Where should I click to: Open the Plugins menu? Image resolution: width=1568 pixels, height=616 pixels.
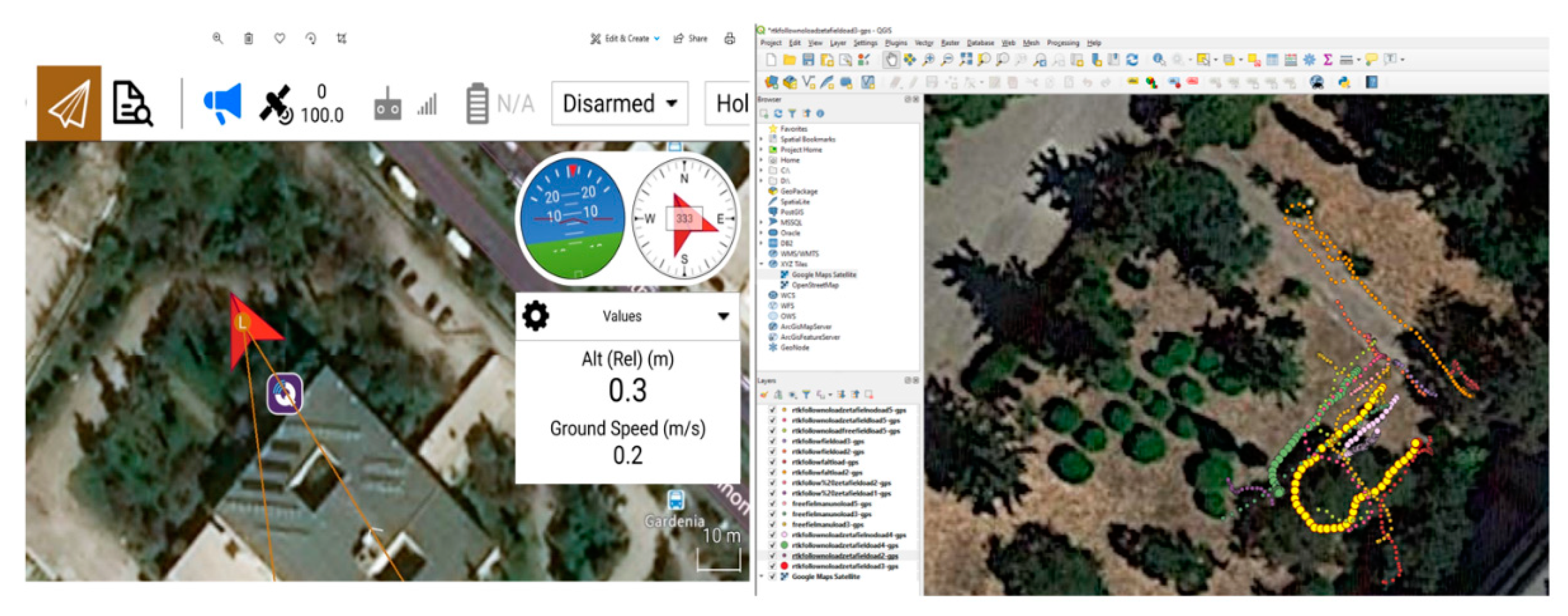tap(896, 43)
